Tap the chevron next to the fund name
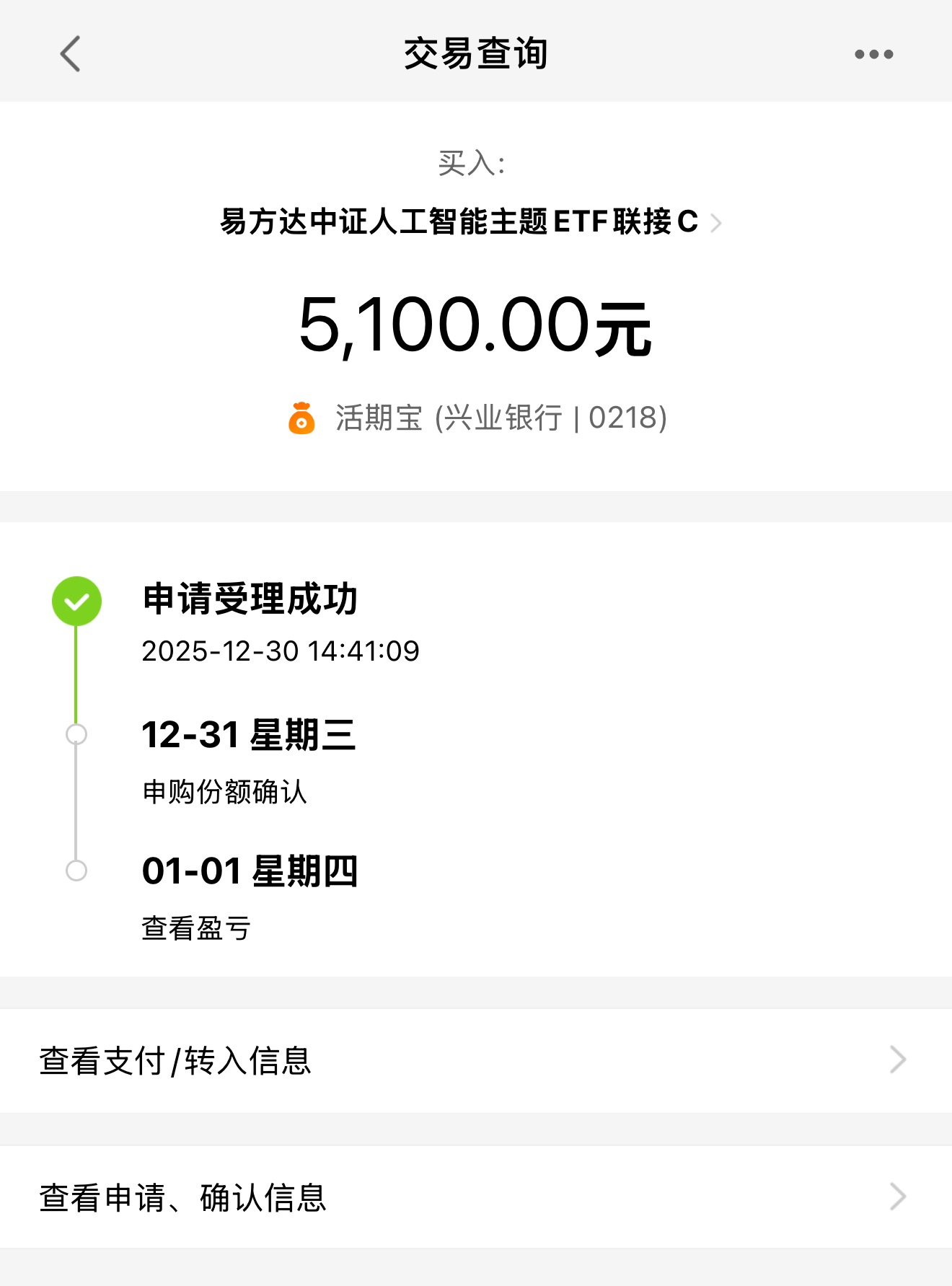The width and height of the screenshot is (952, 1286). click(x=715, y=223)
